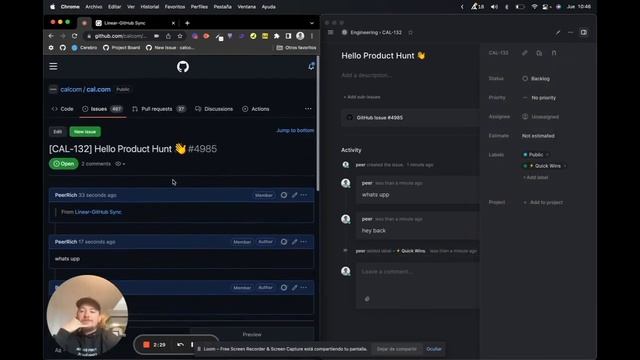
Task: Switch comment editor to Preview tab
Action: [x=252, y=334]
